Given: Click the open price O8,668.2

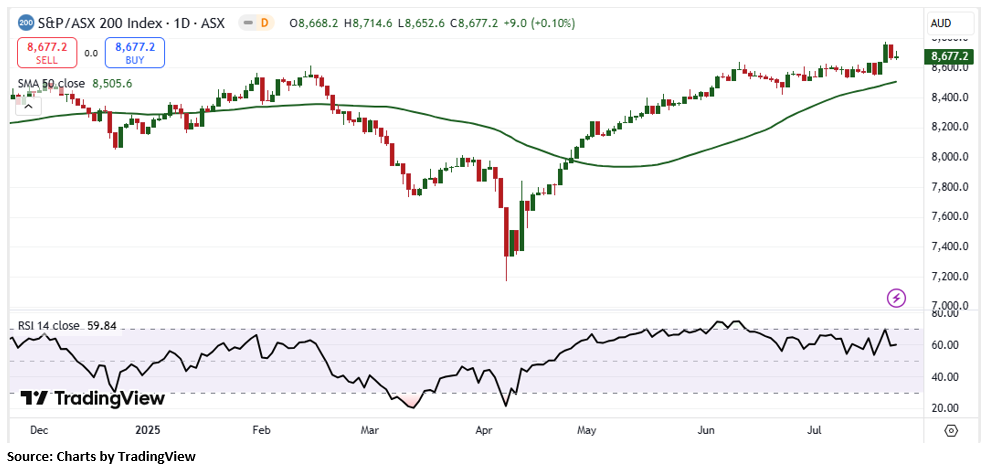Looking at the screenshot, I should [x=313, y=23].
